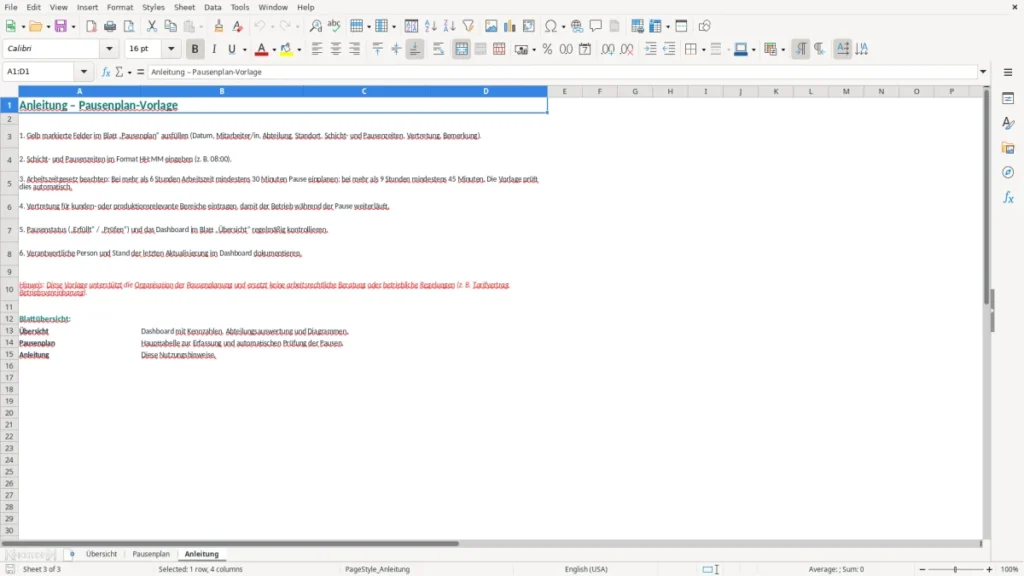Save the document with the Save icon

pyautogui.click(x=61, y=26)
